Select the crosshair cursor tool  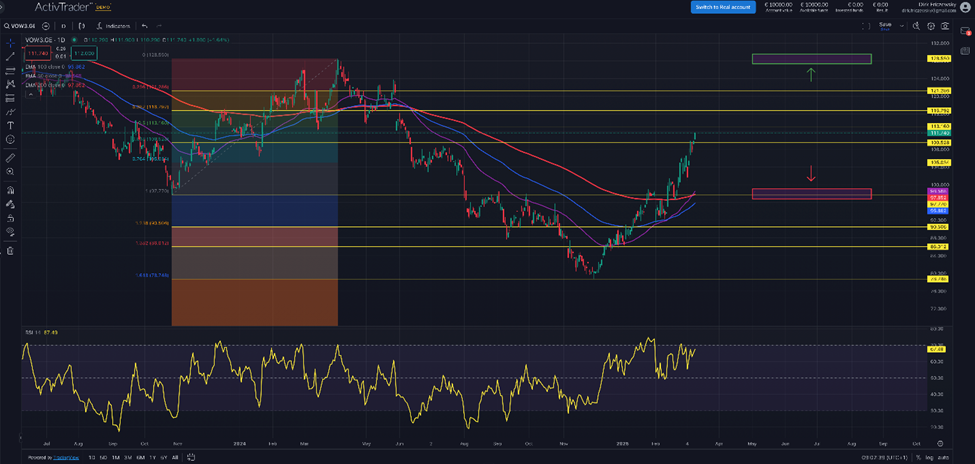(10, 44)
